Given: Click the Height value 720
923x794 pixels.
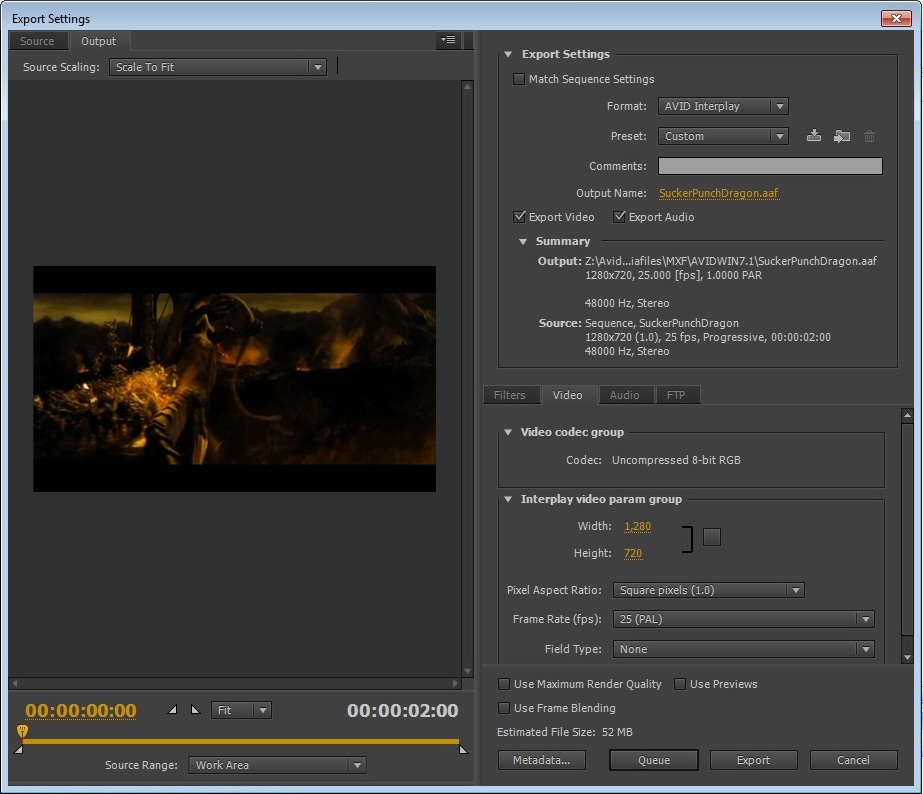Looking at the screenshot, I should click(x=633, y=553).
